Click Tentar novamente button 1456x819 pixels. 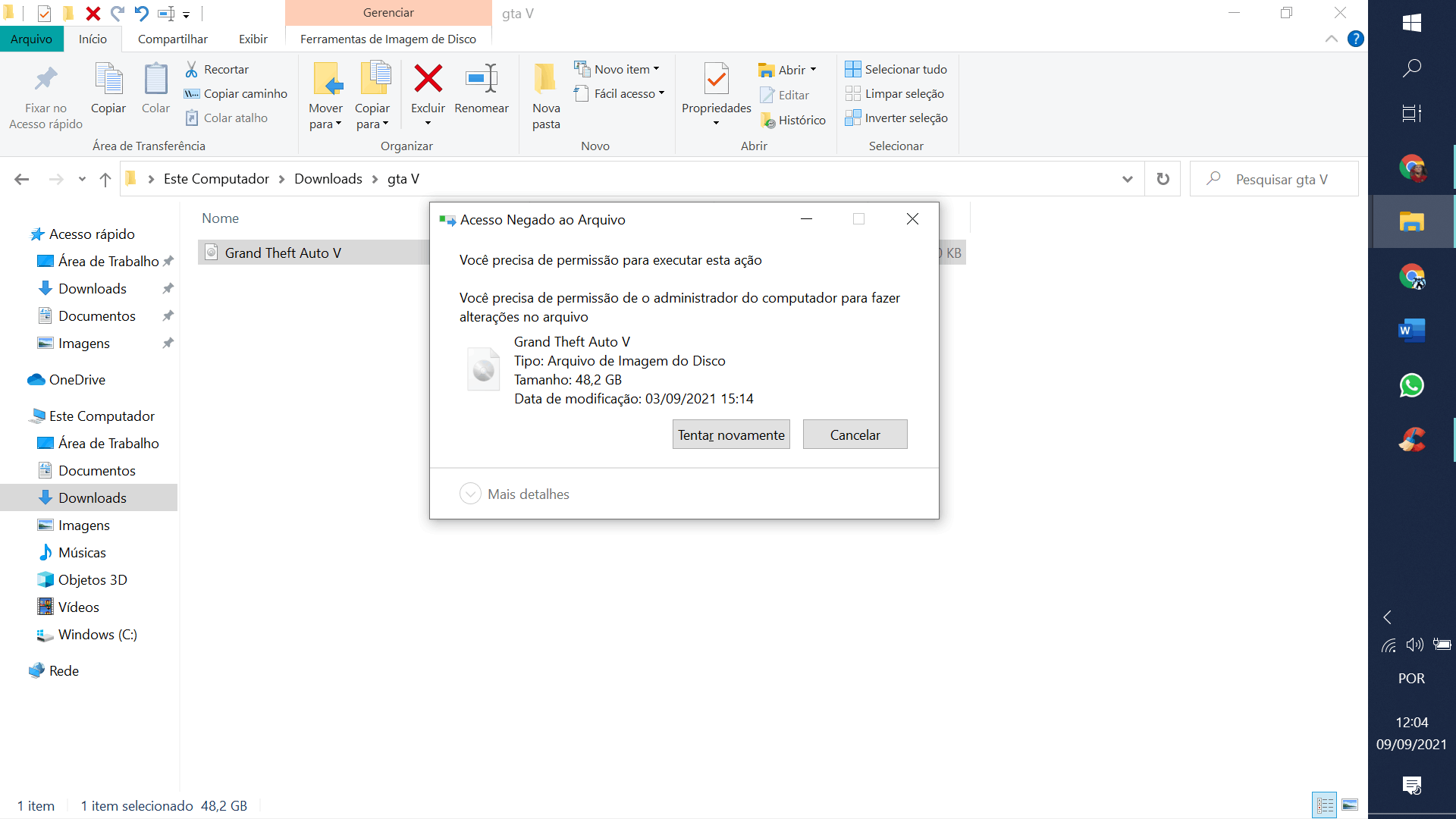point(731,435)
